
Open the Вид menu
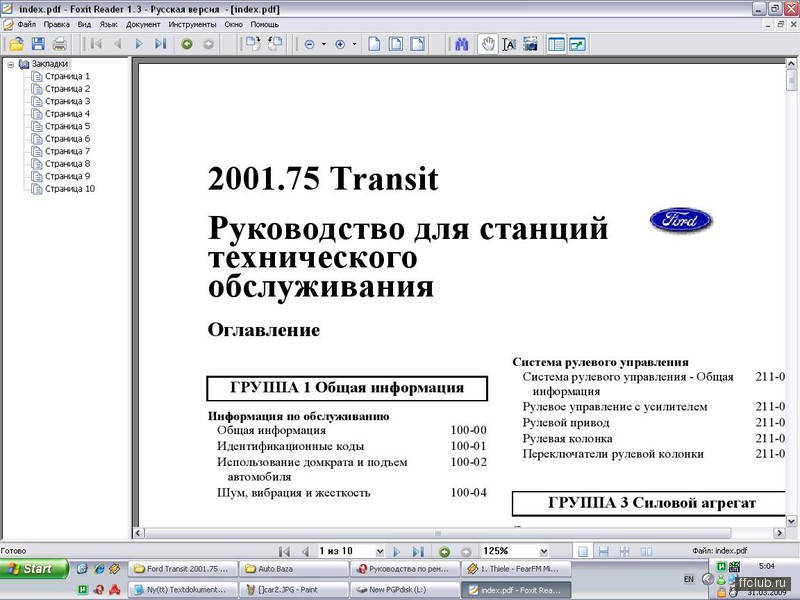coord(84,24)
